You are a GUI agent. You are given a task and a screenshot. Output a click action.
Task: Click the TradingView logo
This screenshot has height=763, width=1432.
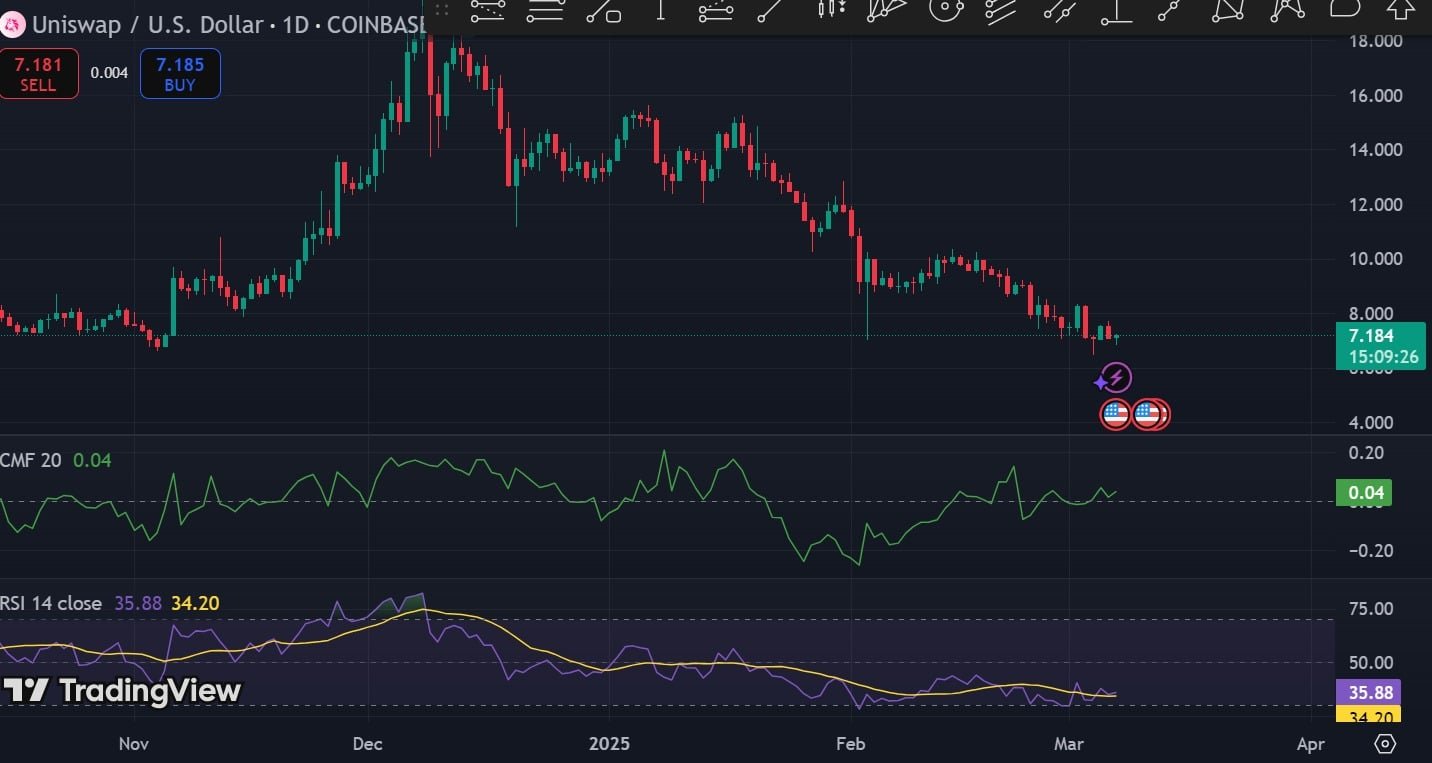pos(122,690)
